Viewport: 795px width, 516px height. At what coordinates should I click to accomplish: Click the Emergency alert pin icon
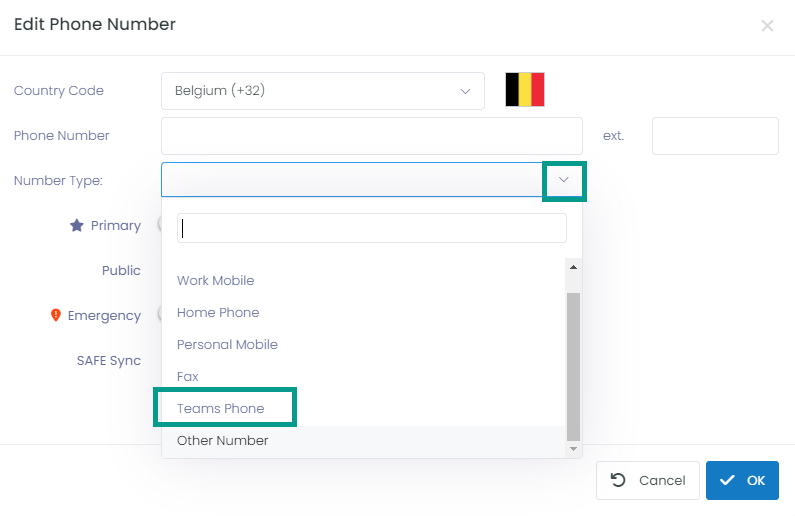point(56,315)
